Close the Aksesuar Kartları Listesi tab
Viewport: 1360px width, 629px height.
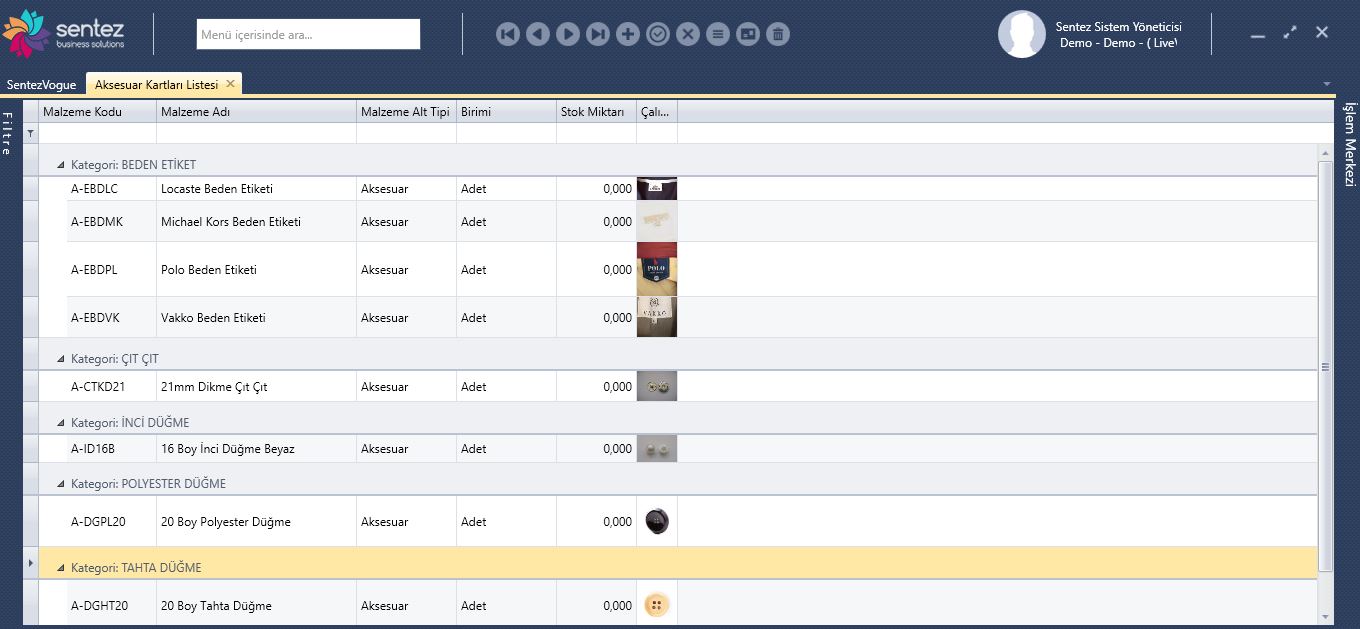point(230,84)
